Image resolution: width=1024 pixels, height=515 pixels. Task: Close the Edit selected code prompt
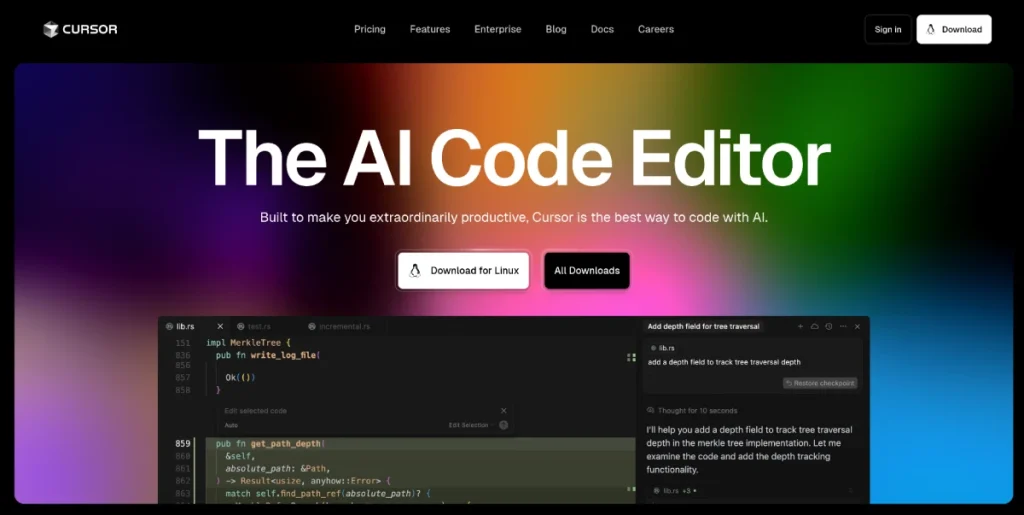click(x=504, y=411)
